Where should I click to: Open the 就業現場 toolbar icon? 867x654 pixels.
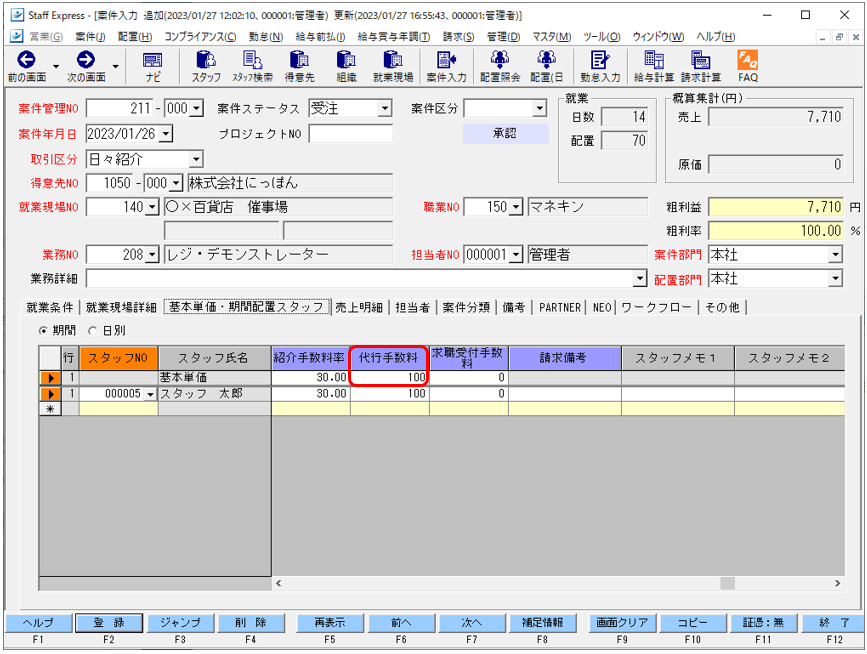tap(393, 60)
